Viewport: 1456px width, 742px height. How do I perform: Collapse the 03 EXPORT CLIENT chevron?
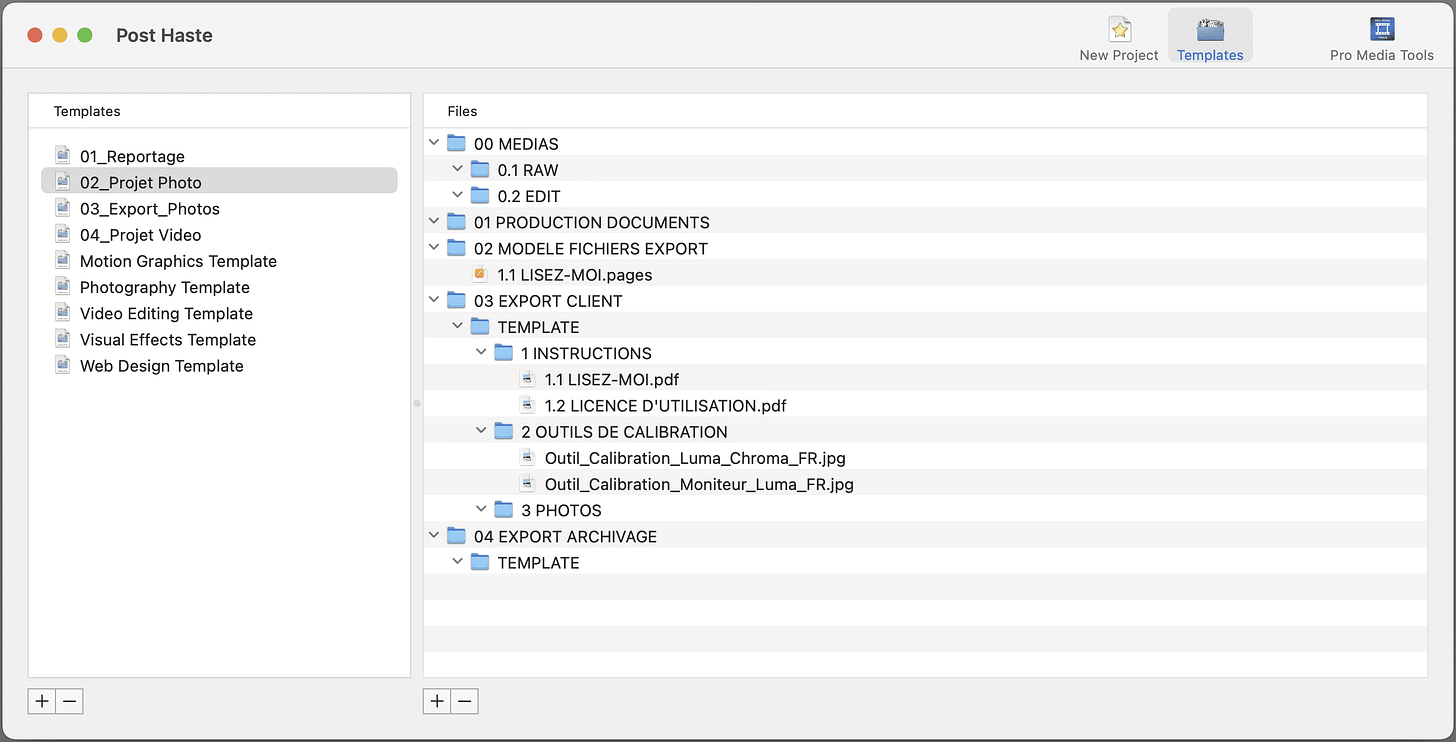[434, 300]
